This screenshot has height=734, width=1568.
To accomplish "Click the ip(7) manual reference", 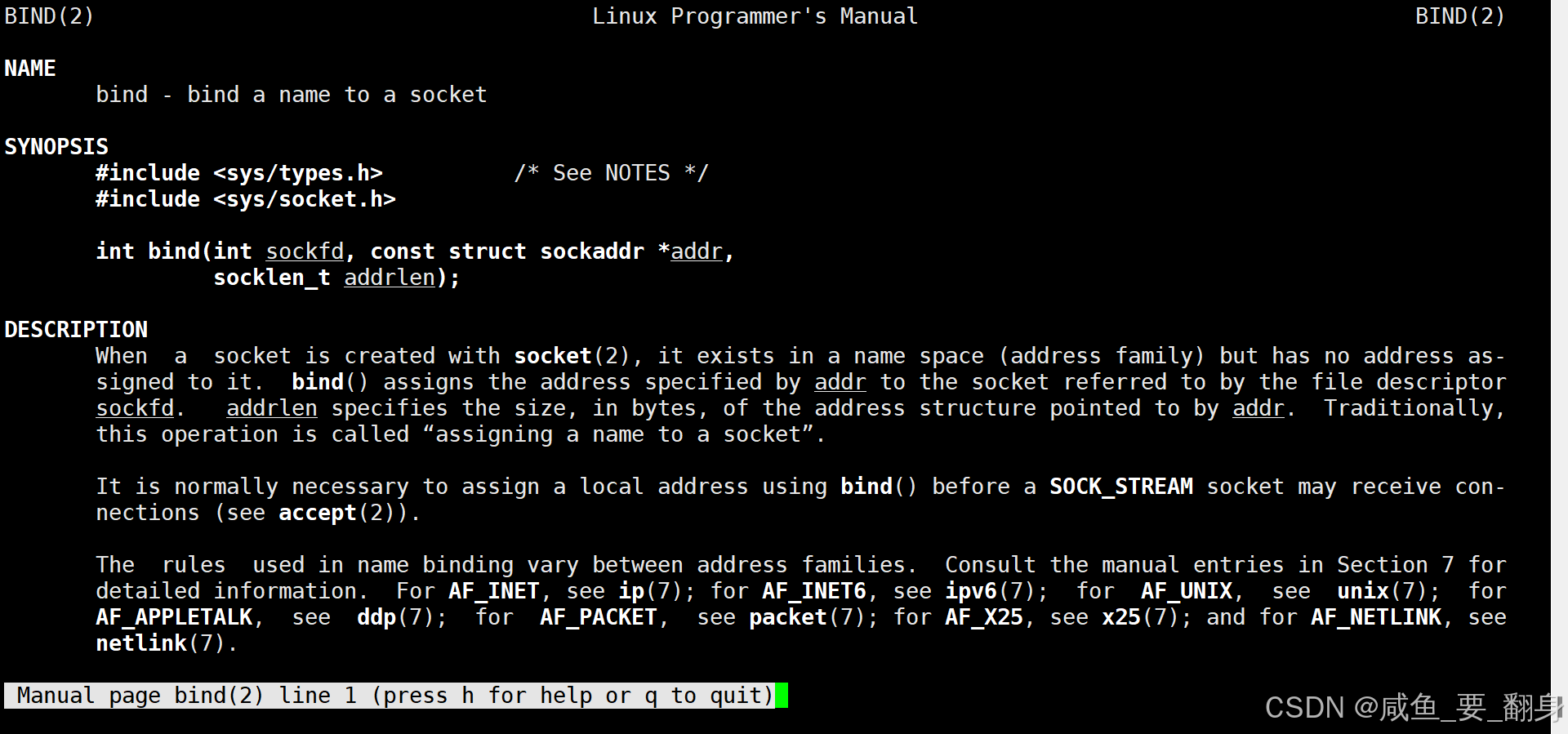I will coord(651,591).
